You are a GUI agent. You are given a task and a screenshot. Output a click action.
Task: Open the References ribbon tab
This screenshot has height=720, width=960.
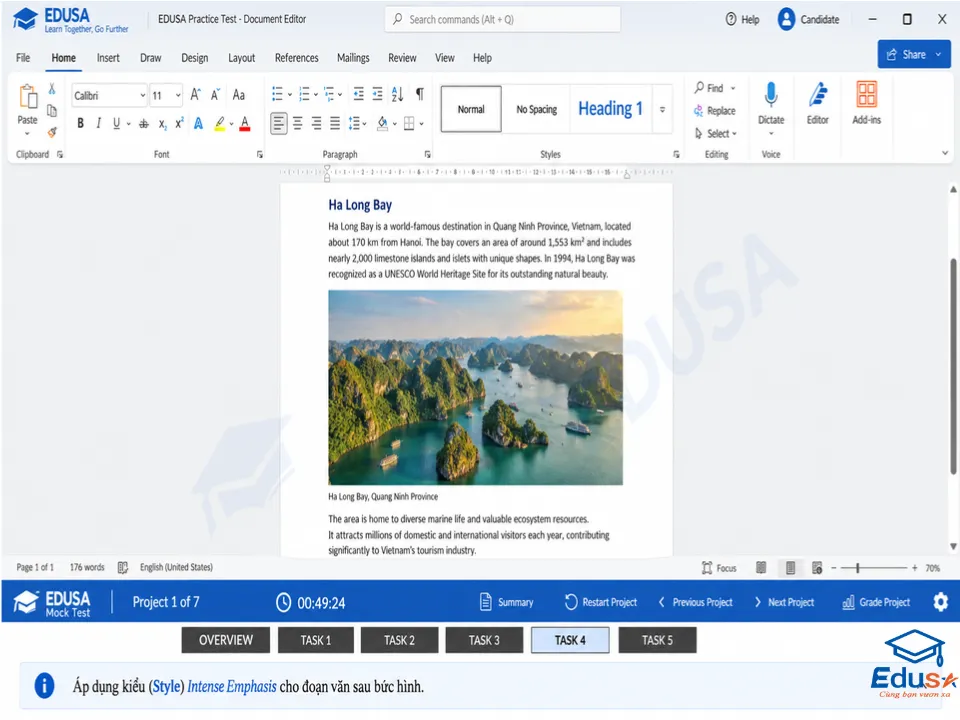[296, 58]
